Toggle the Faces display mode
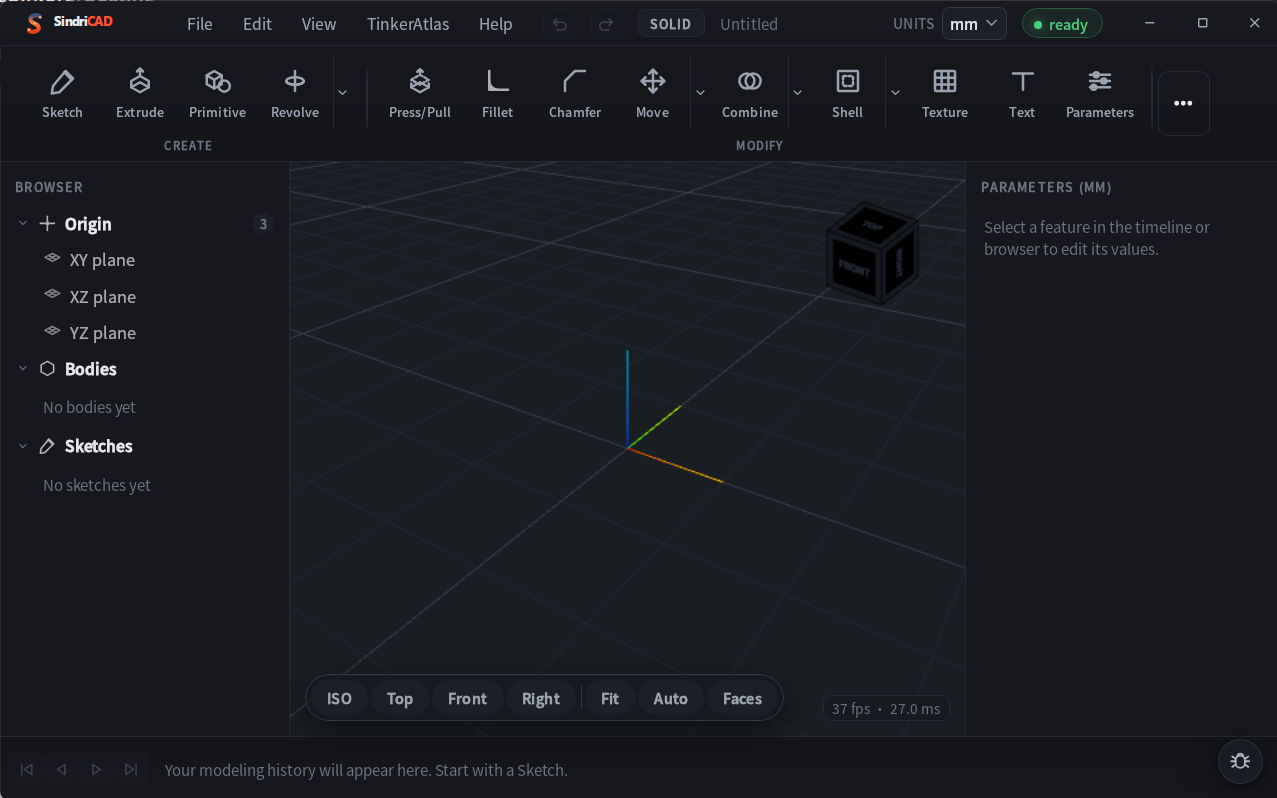The image size is (1277, 798). coord(742,698)
